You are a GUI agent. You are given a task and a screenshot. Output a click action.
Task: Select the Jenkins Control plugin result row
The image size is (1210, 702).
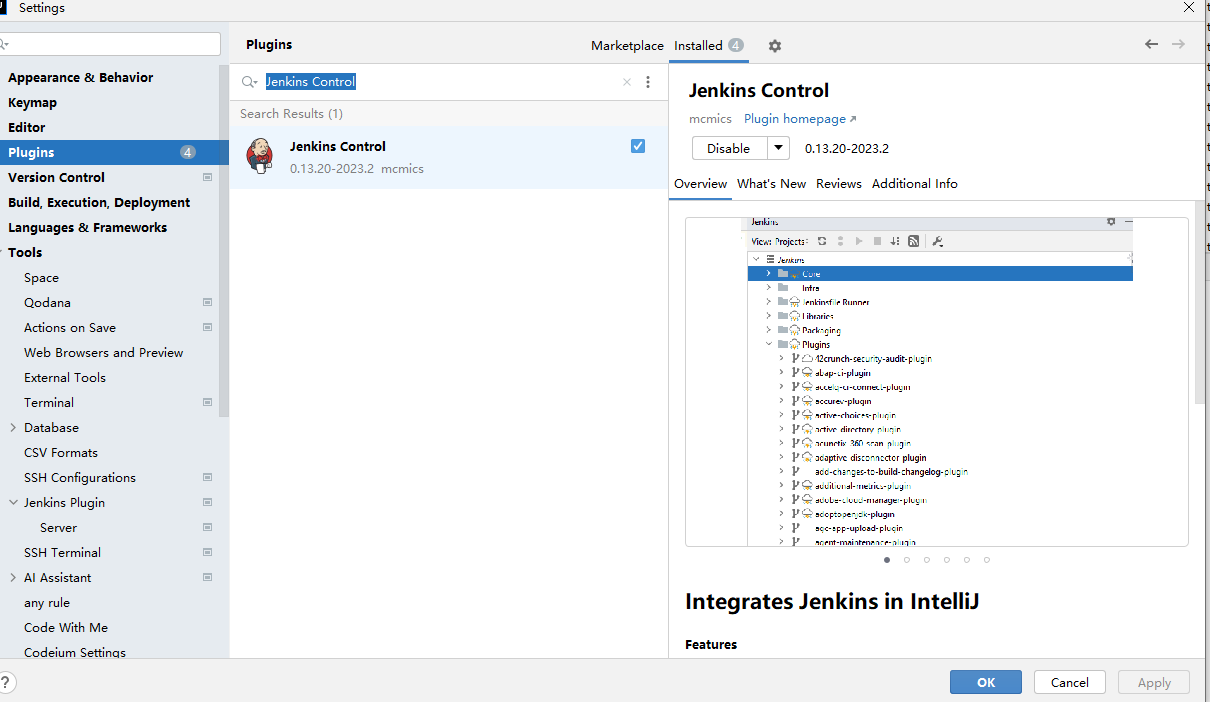click(448, 157)
